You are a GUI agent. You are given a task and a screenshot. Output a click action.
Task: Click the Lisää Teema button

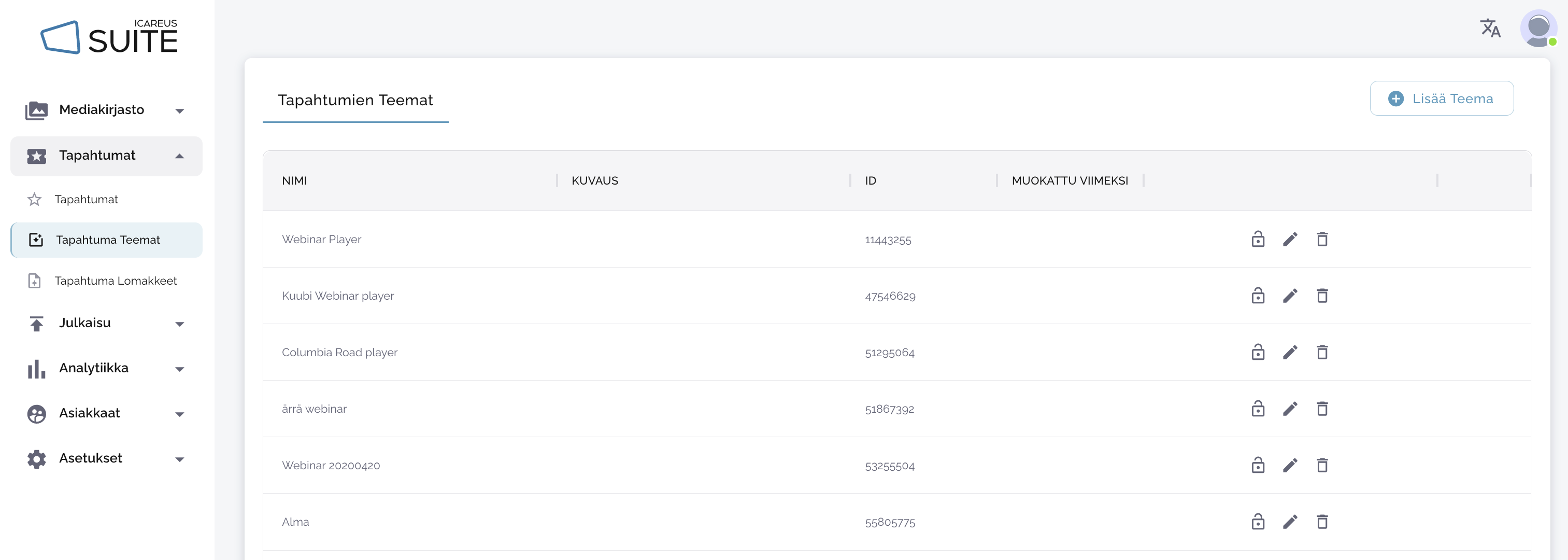coord(1441,99)
